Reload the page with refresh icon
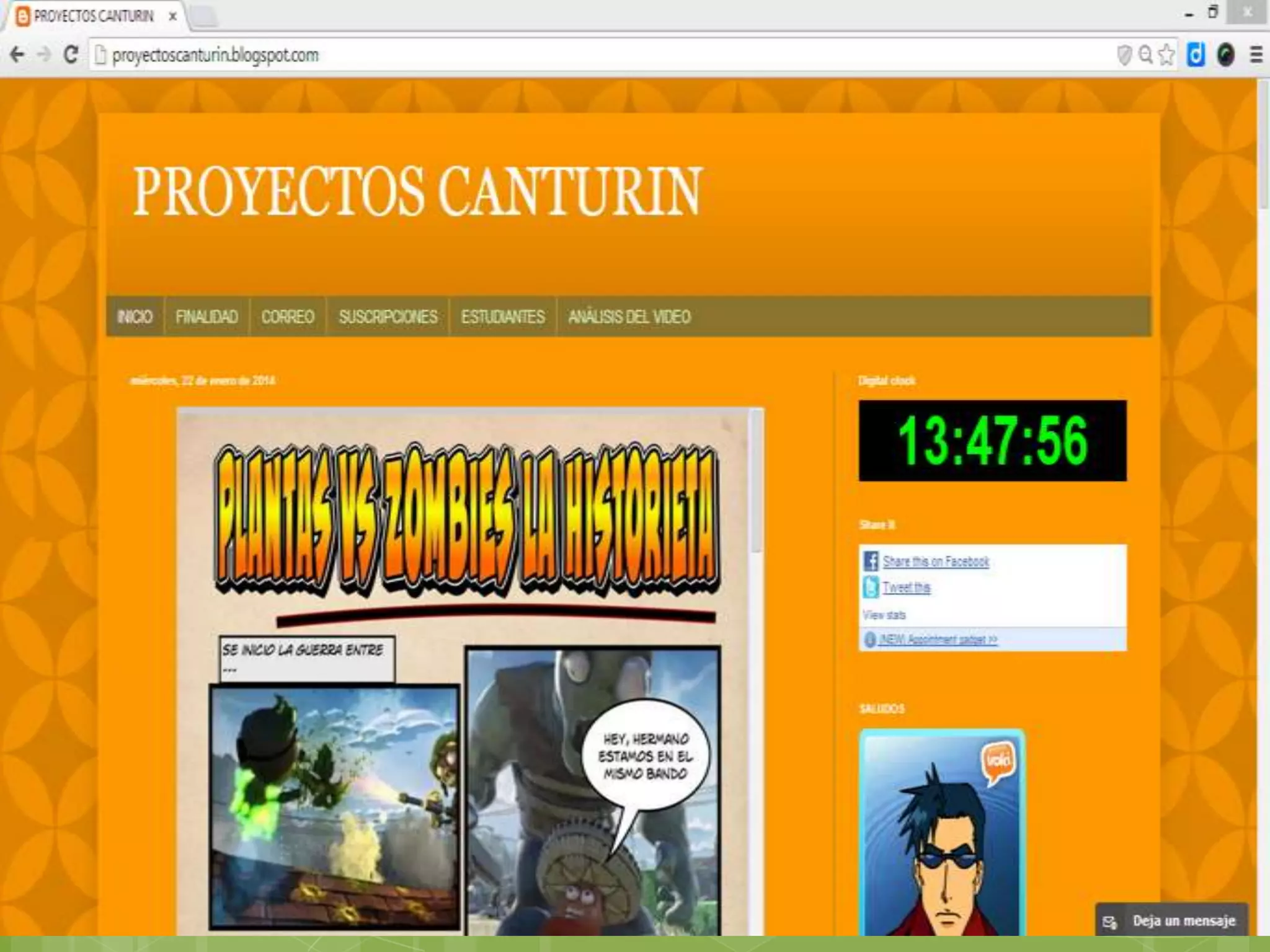Viewport: 1270px width, 952px height. tap(71, 55)
